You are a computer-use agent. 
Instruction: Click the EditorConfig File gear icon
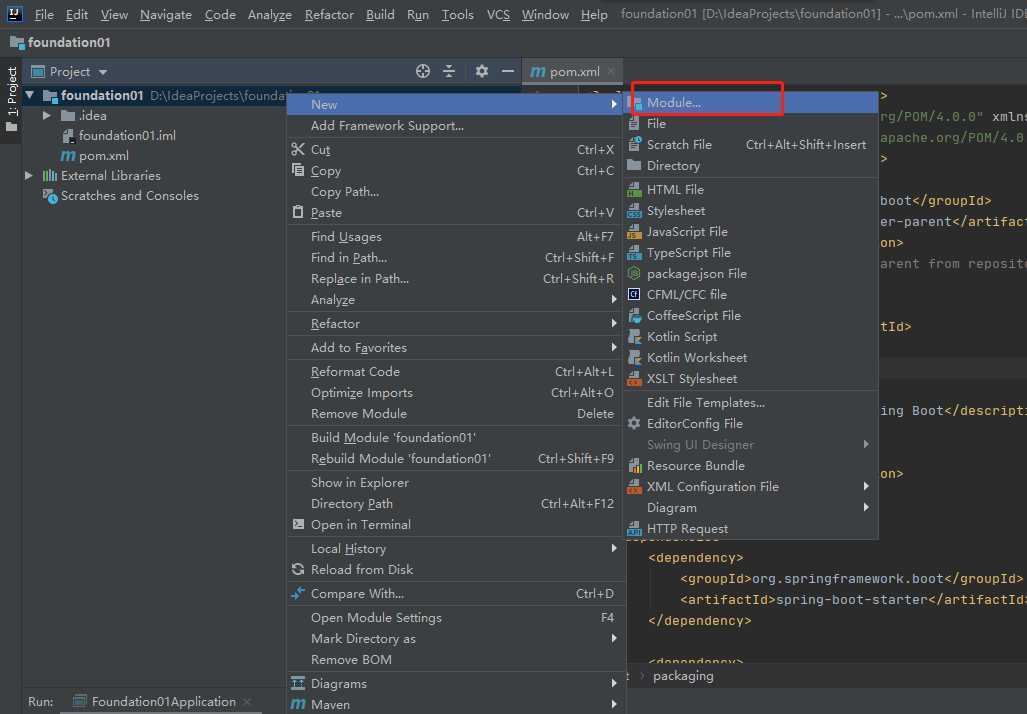click(634, 423)
